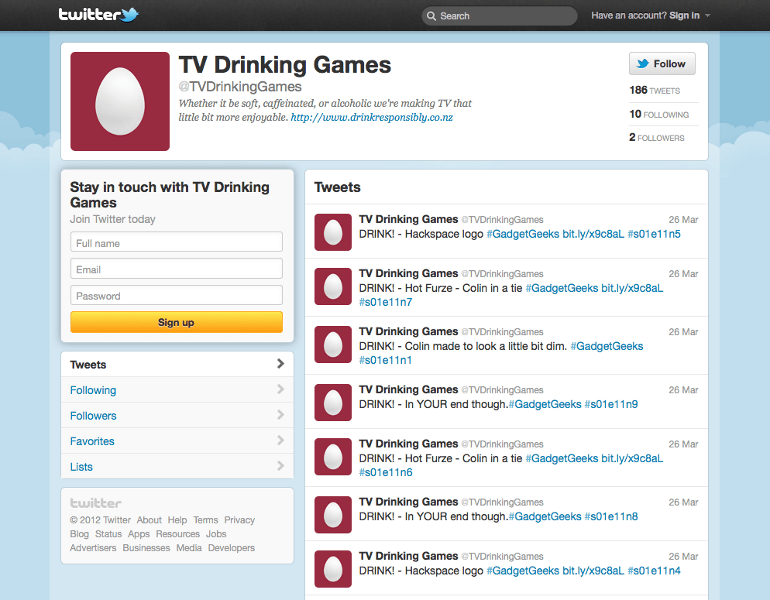Open the large TV Drinking Games egg avatar
This screenshot has width=770, height=600.
(x=120, y=101)
